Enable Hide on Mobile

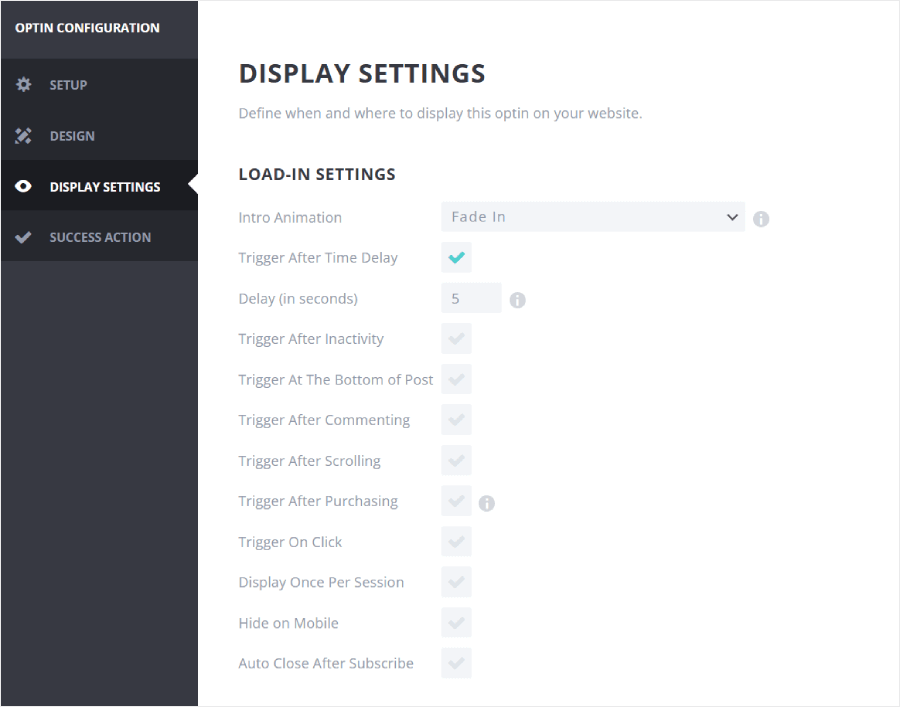pos(456,622)
